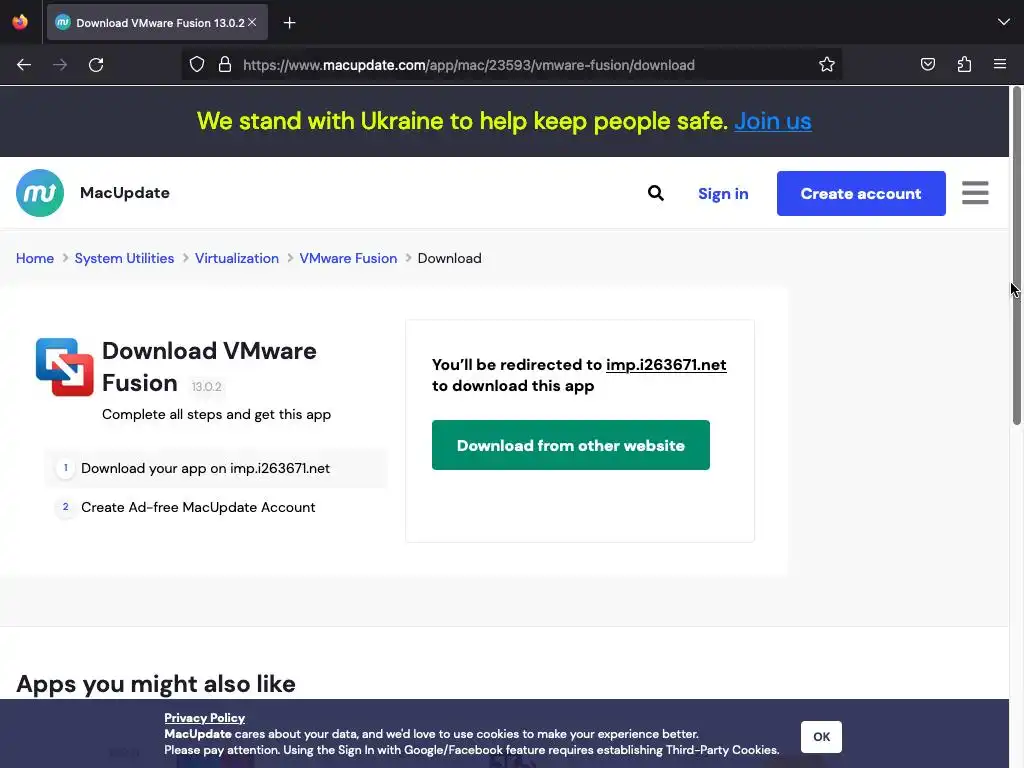Open VMware Fusion breadcrumb

348,258
